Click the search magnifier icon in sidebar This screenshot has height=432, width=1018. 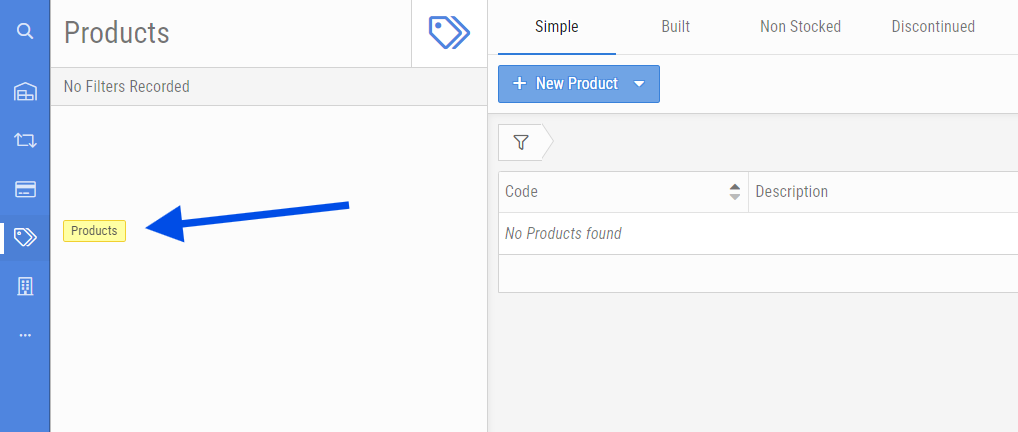(x=25, y=31)
